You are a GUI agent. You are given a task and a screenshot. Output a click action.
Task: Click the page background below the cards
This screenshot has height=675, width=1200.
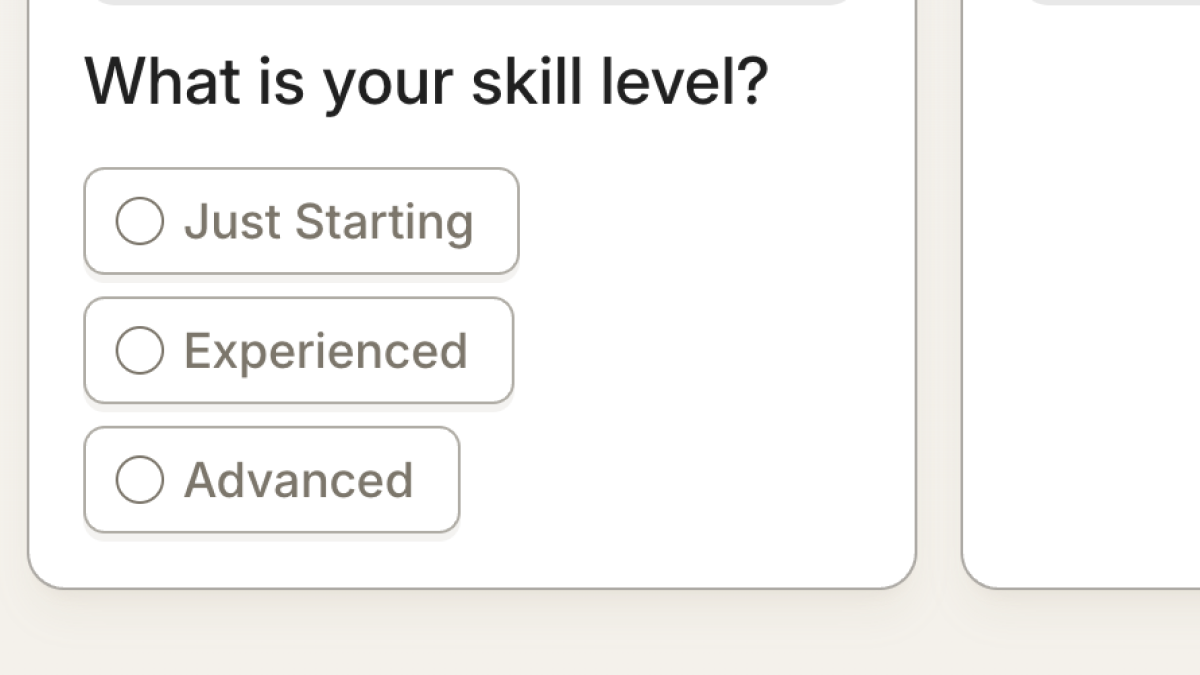click(x=600, y=635)
